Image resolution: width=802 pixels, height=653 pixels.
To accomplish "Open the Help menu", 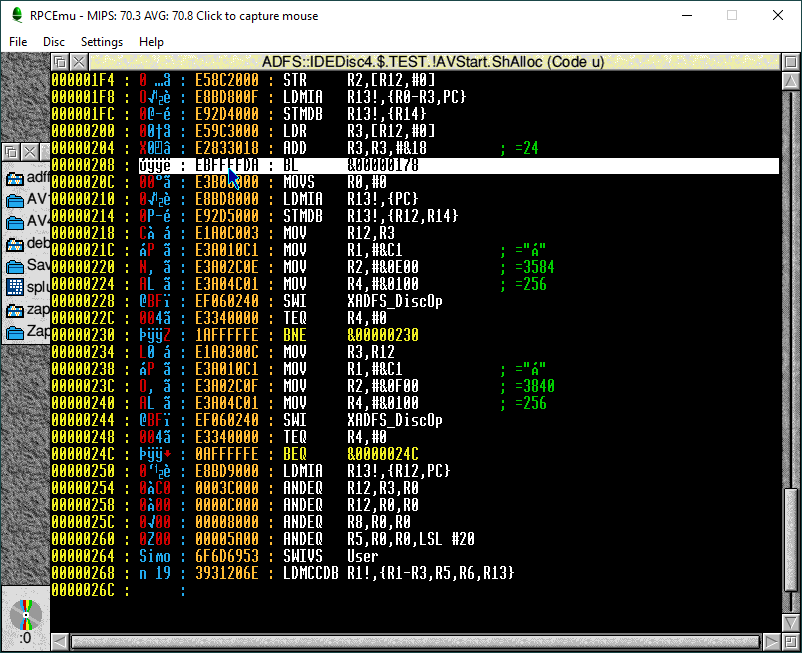I will pos(152,42).
